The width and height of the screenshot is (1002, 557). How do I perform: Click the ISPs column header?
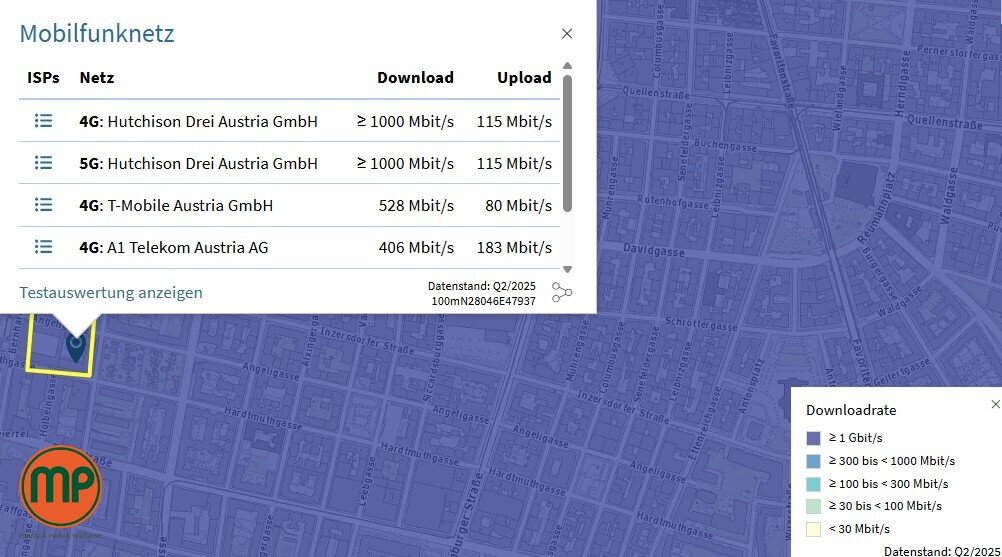tap(43, 78)
